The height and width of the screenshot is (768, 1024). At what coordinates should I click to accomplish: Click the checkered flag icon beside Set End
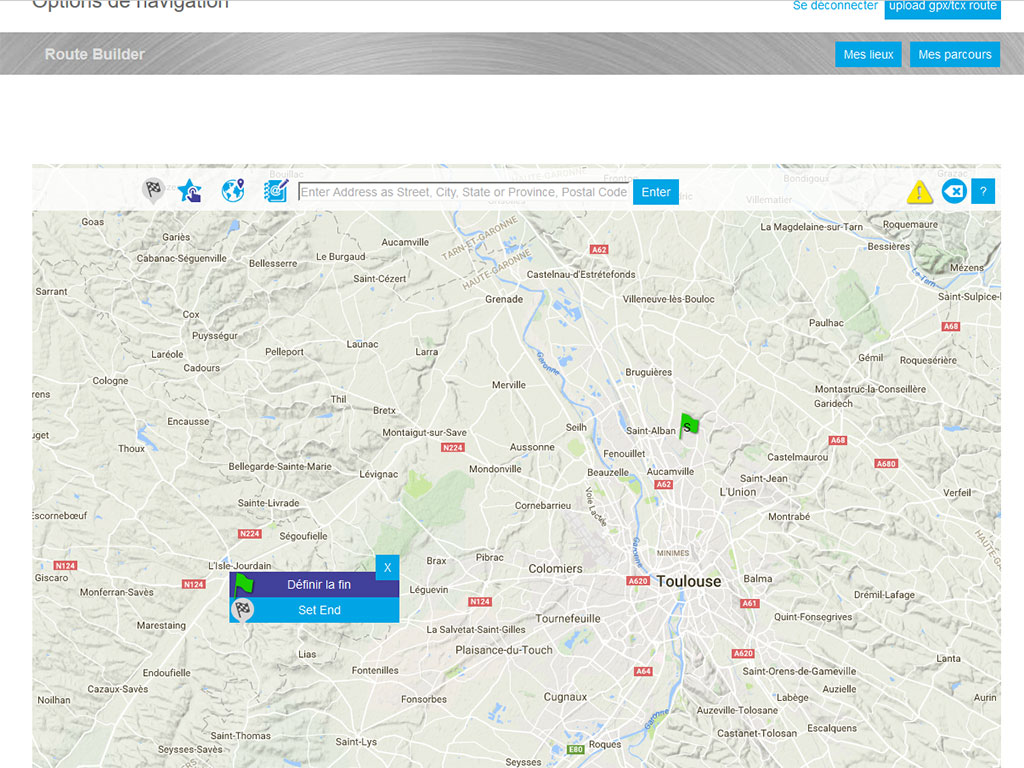point(243,610)
